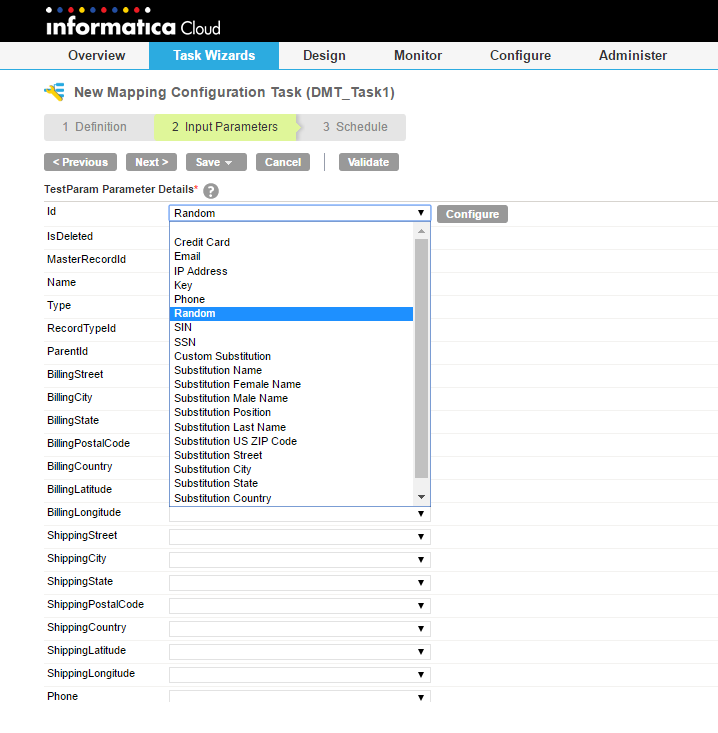Click the ParentId field label
The width and height of the screenshot is (718, 733).
tap(67, 351)
